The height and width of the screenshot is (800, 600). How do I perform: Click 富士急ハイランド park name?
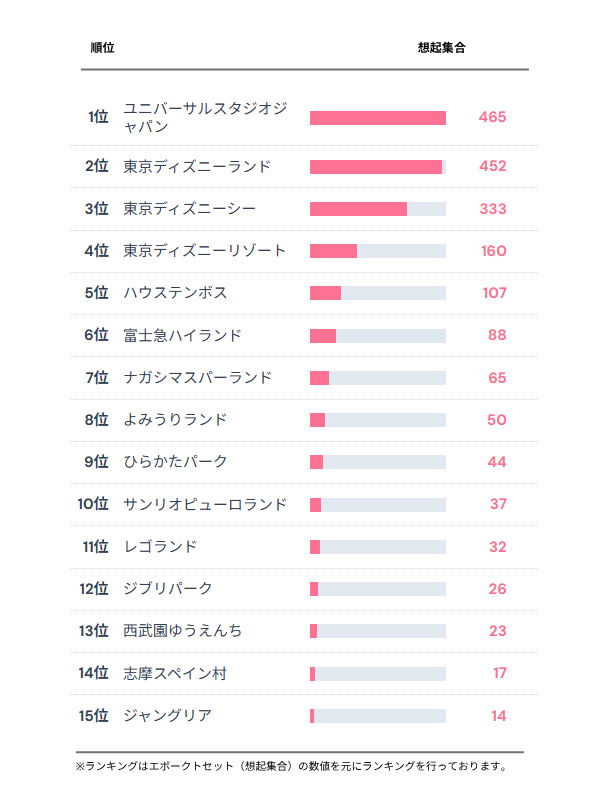[x=182, y=335]
